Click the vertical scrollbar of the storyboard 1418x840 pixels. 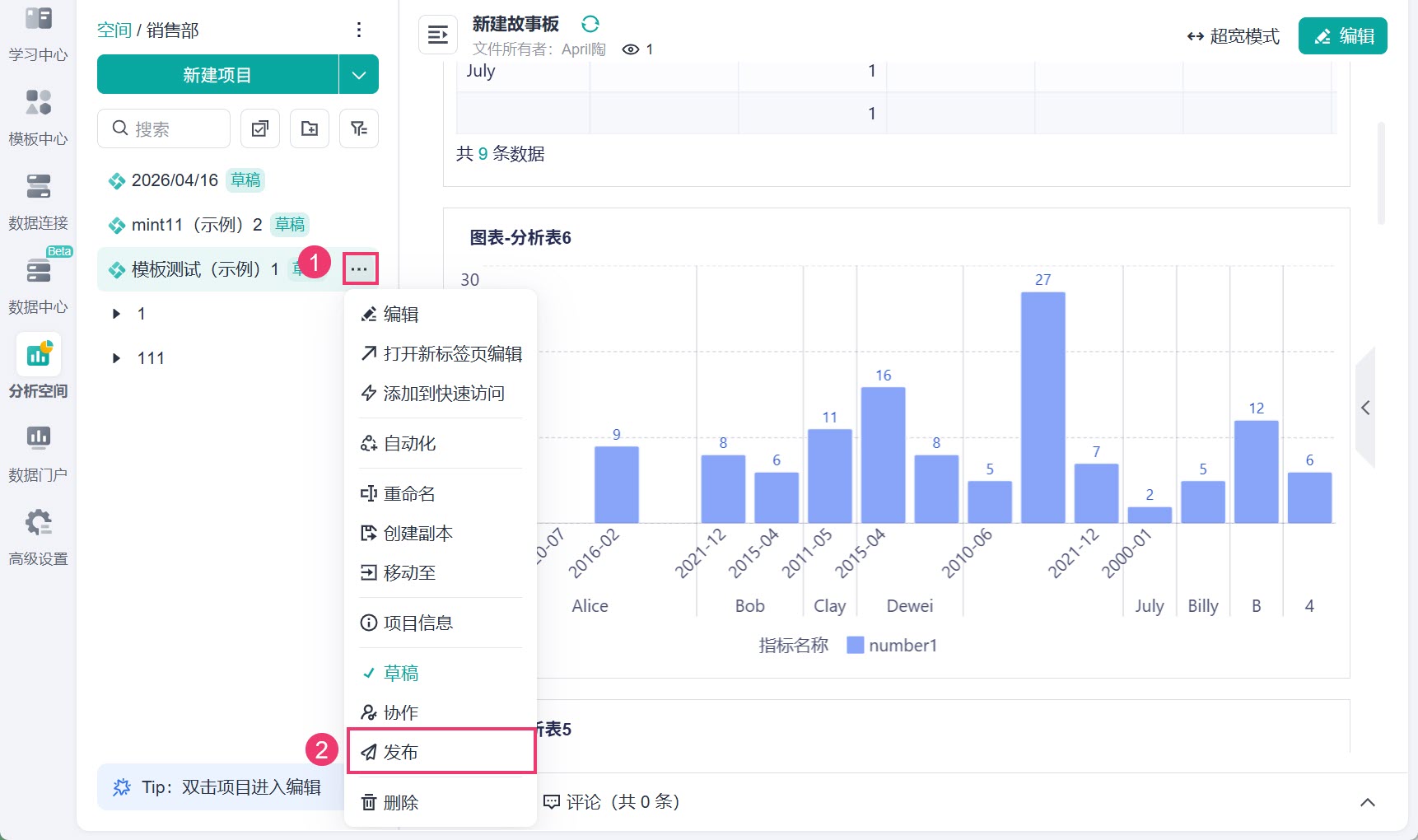1381,173
